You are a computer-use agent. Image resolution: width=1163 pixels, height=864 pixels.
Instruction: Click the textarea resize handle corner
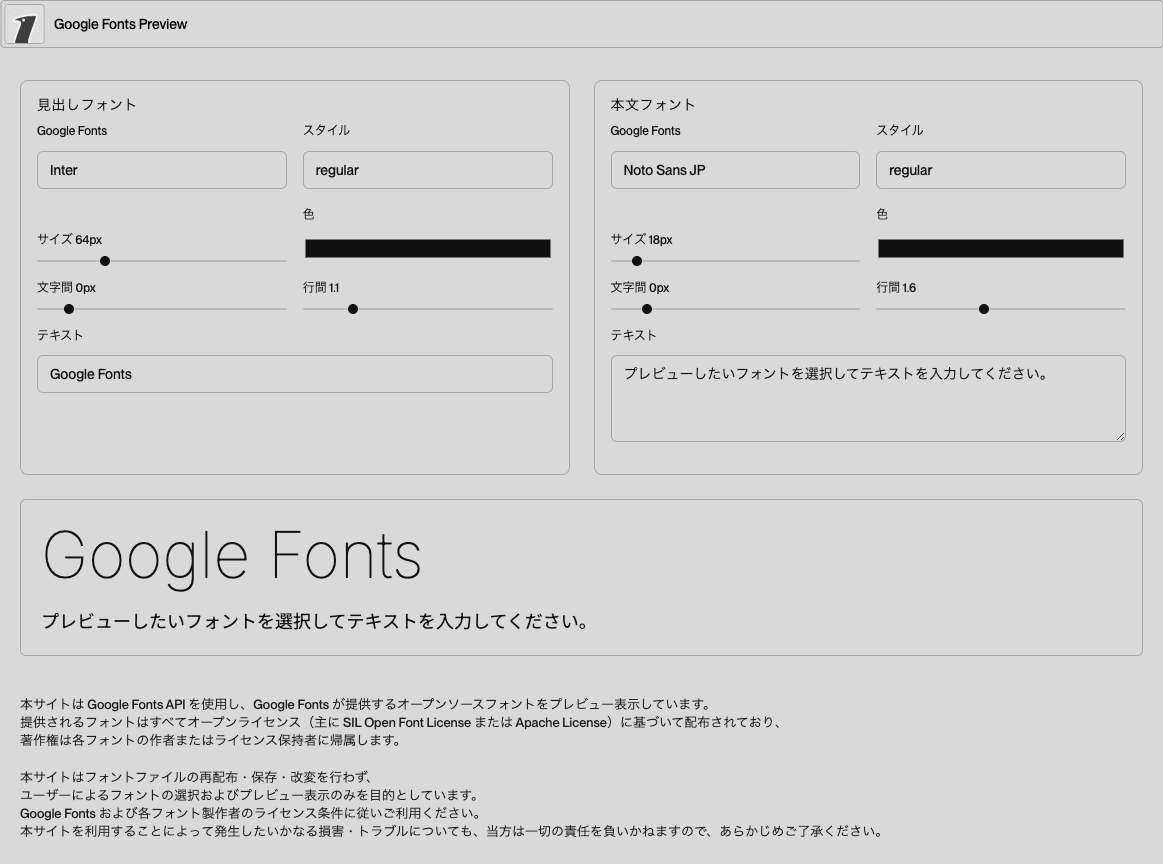(x=1121, y=437)
